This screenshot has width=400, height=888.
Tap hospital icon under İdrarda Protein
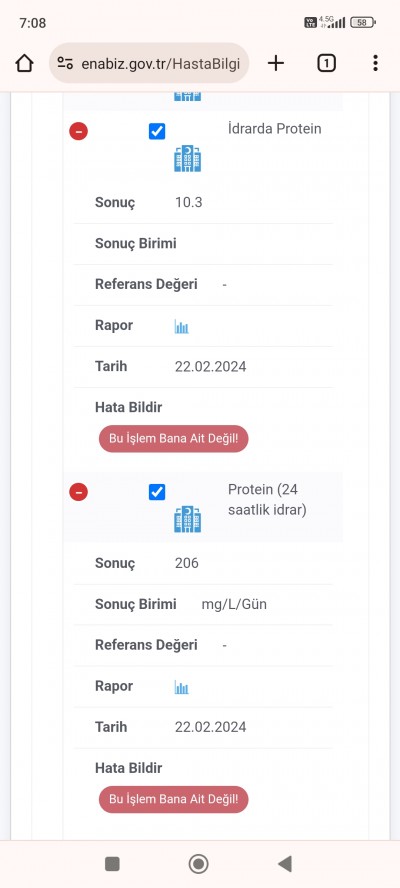click(188, 159)
